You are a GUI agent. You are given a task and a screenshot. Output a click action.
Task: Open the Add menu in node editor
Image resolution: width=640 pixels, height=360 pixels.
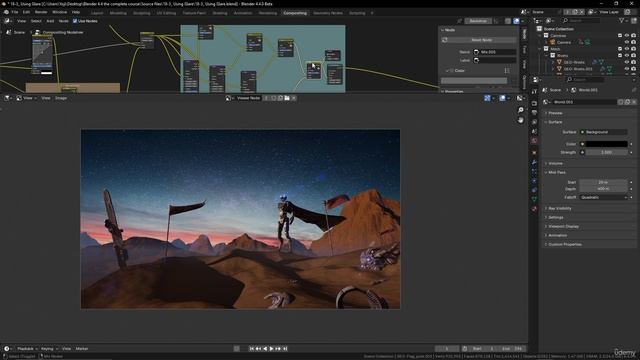50,21
